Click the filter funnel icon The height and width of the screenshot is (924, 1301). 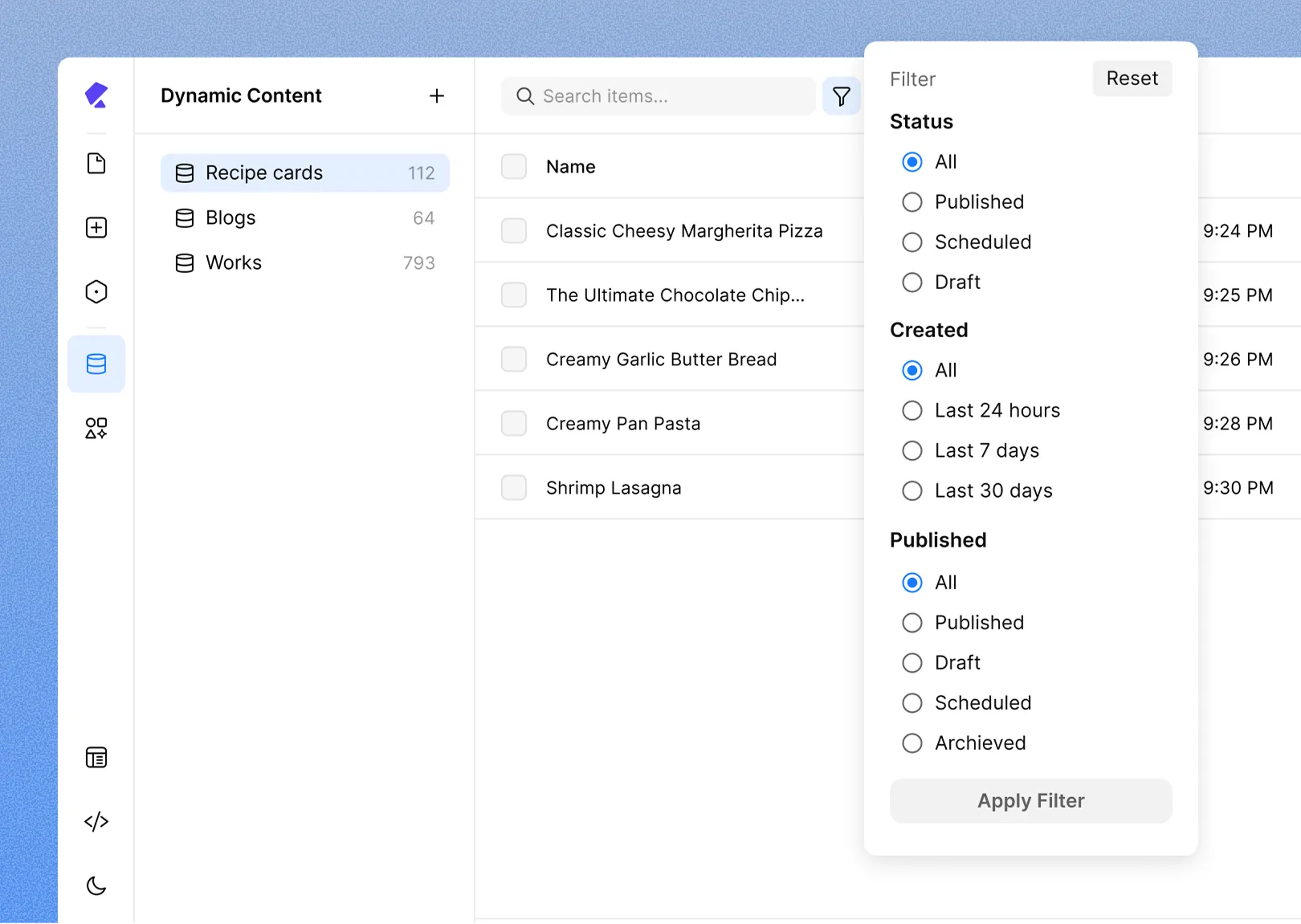tap(842, 96)
